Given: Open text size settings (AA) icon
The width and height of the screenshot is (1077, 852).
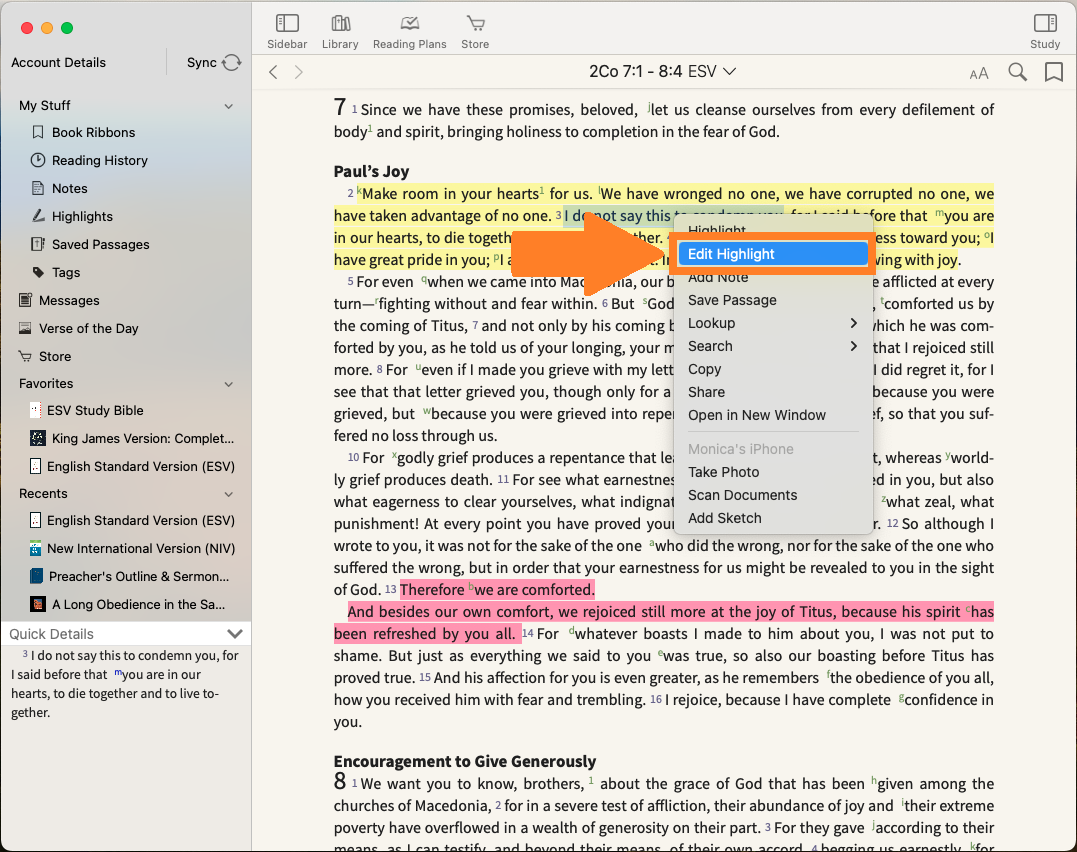Looking at the screenshot, I should 979,73.
